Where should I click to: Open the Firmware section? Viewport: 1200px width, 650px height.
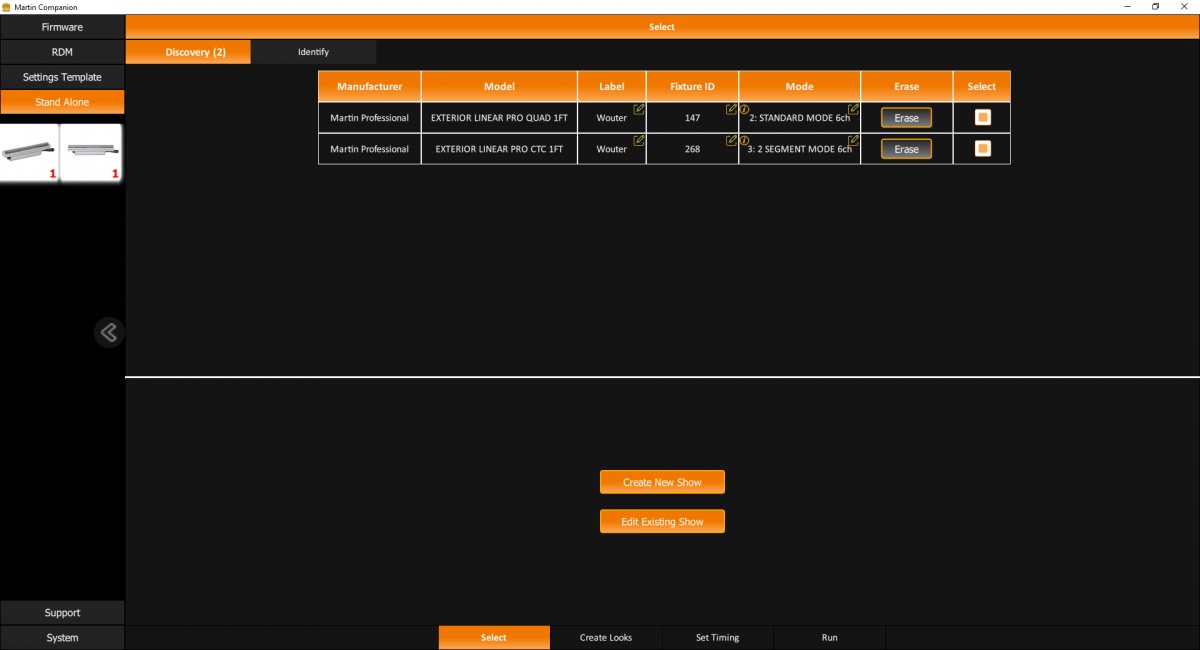click(x=62, y=27)
